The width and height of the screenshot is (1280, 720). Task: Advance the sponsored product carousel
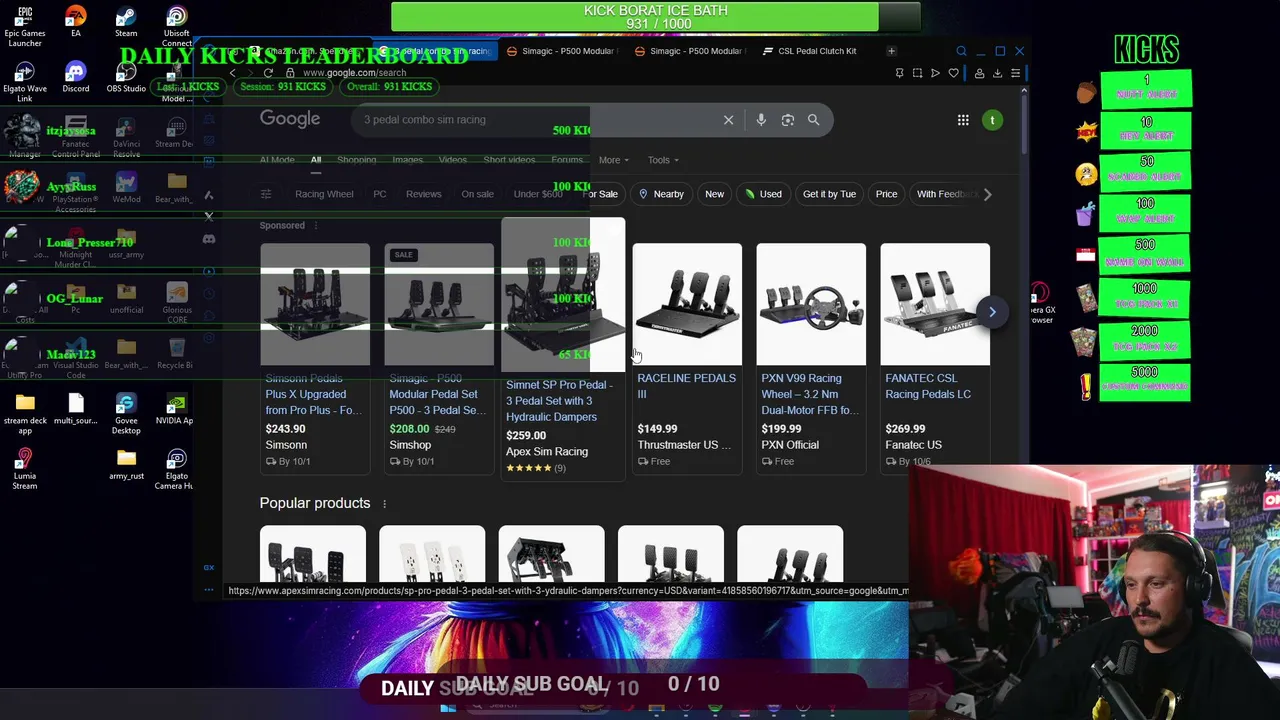[x=992, y=312]
